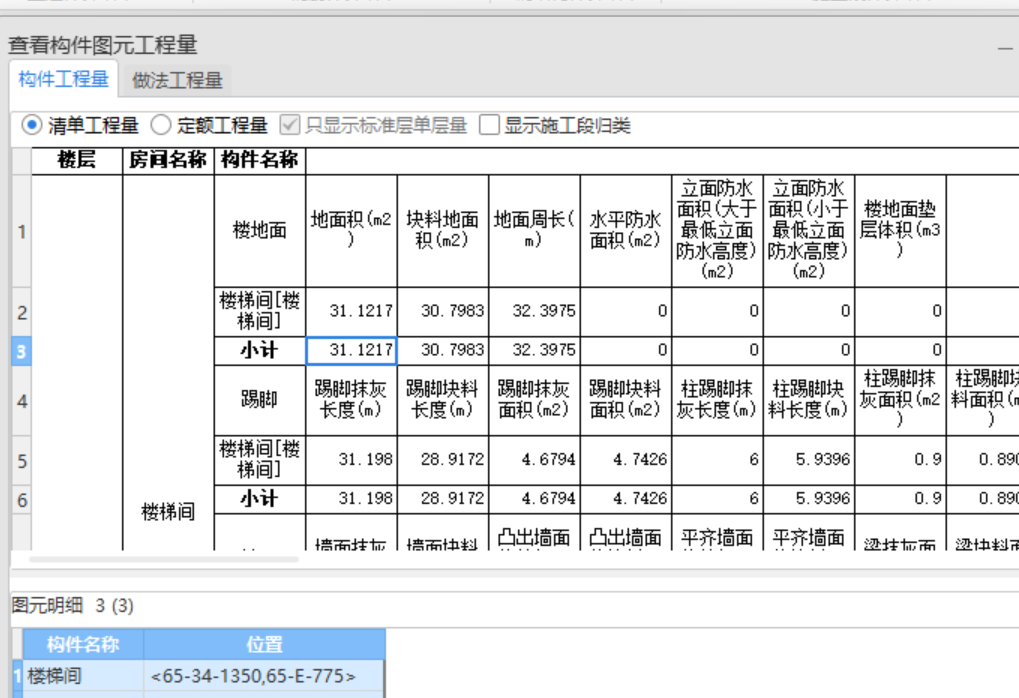Select row number 3 in the table
Image resolution: width=1019 pixels, height=698 pixels.
(19, 350)
